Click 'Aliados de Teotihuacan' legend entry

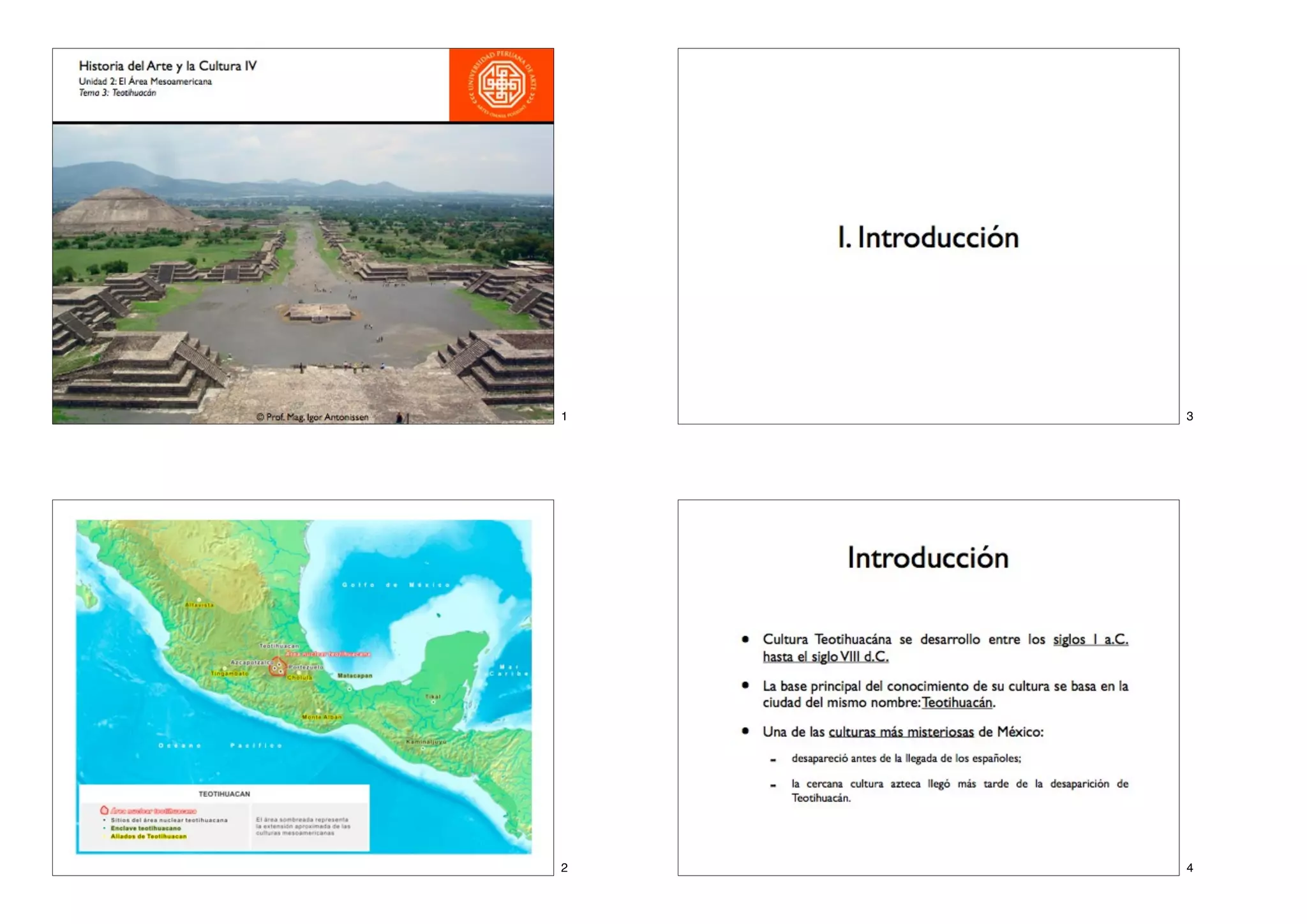point(149,836)
